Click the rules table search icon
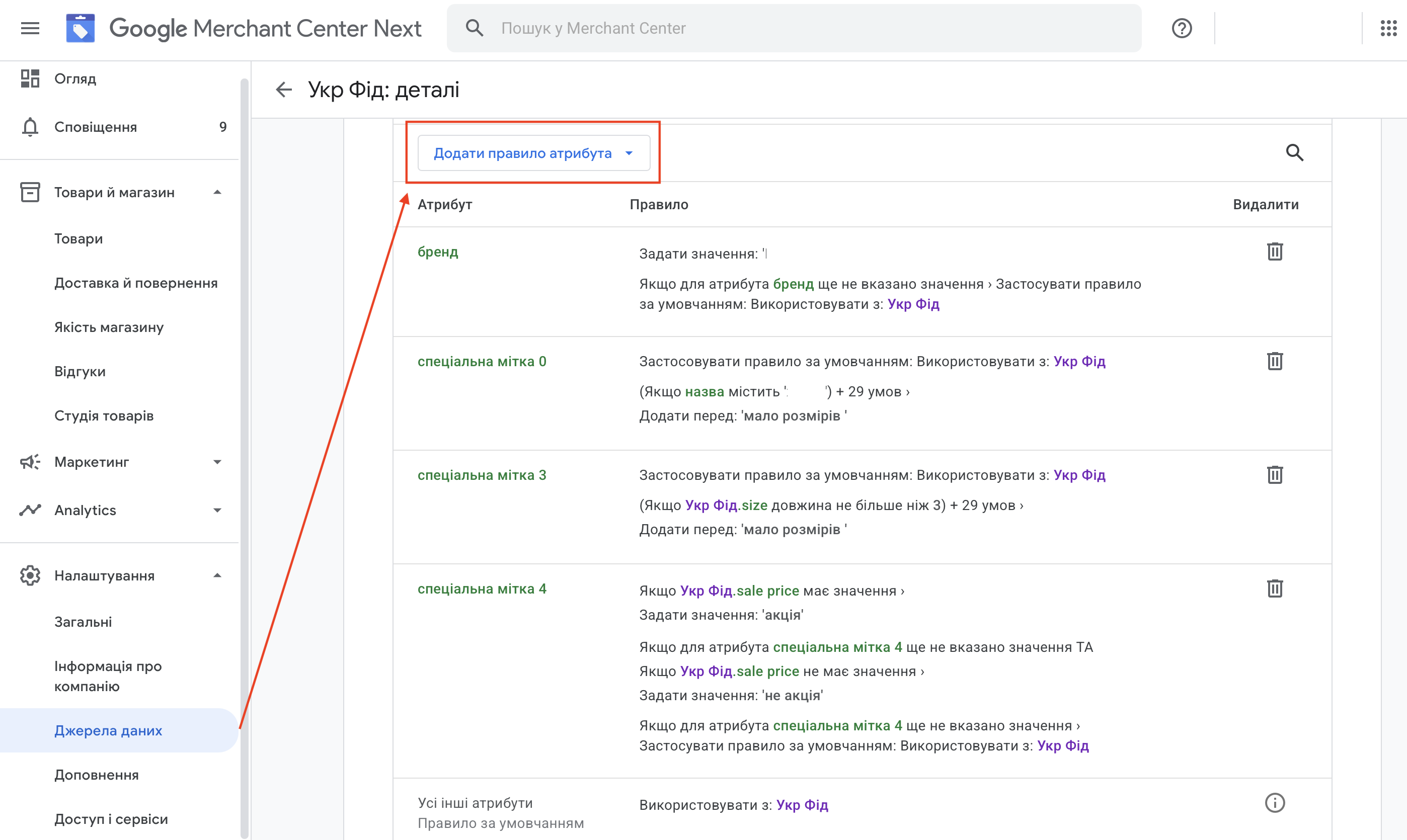 (1294, 153)
